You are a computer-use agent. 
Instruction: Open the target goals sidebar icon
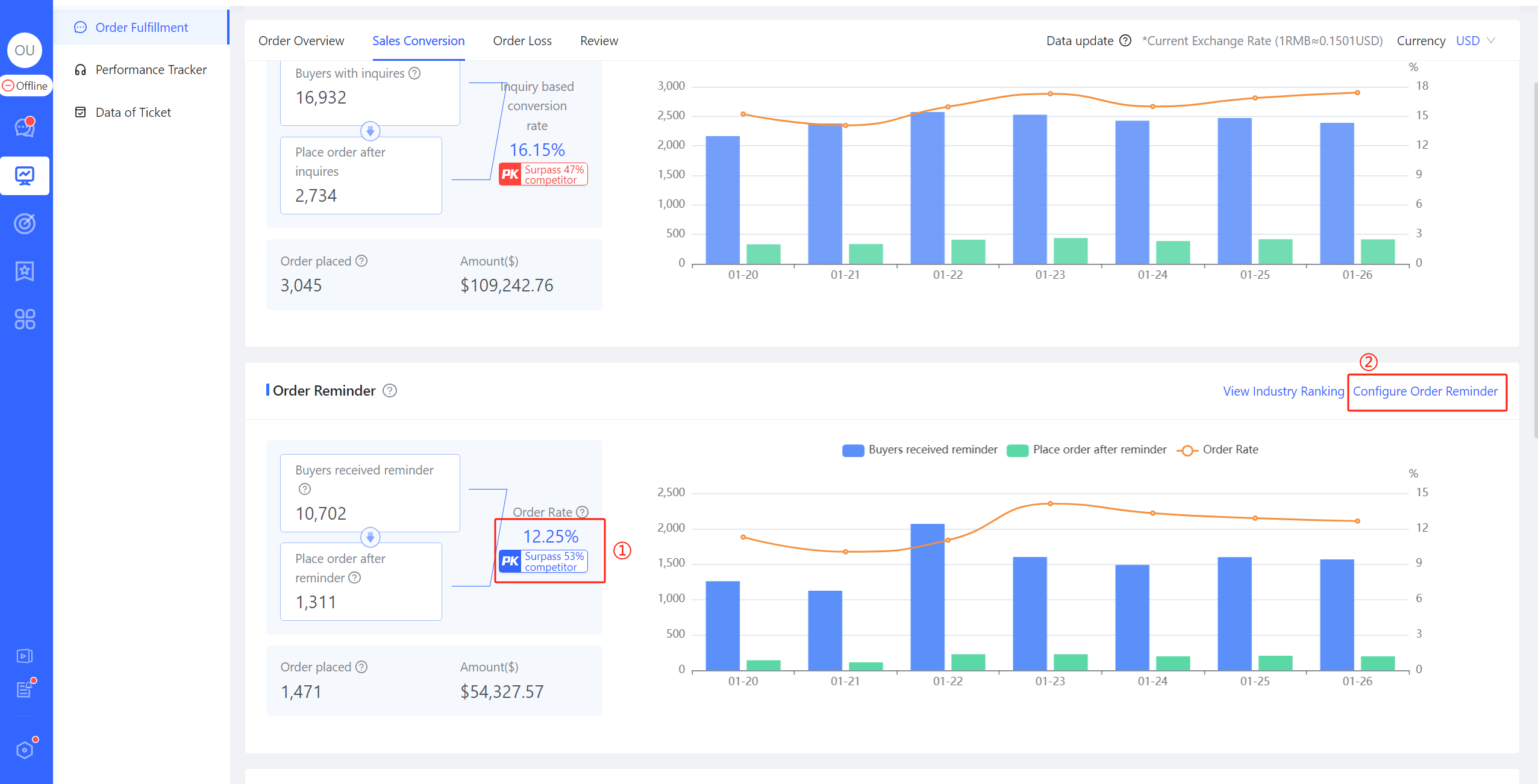[25, 223]
